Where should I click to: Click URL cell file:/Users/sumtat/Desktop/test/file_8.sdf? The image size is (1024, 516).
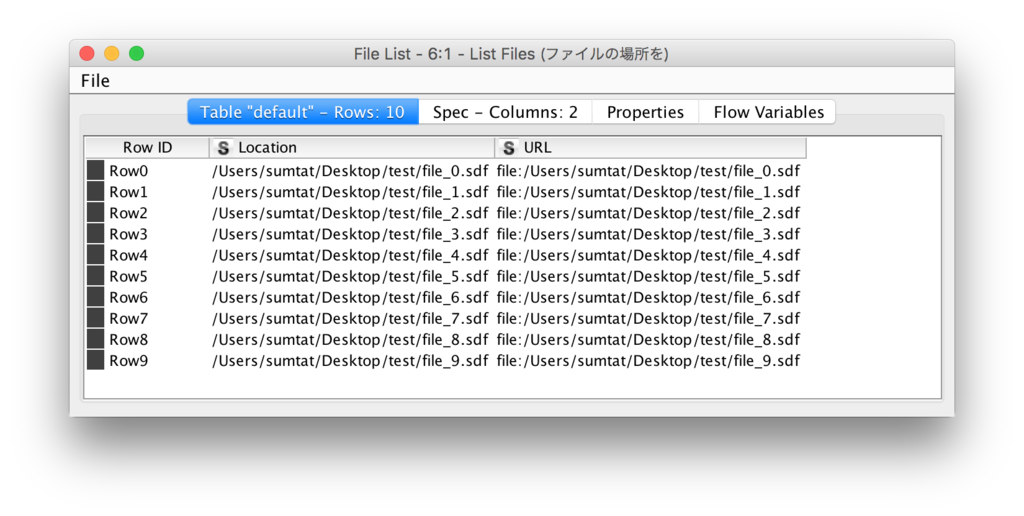coord(648,340)
